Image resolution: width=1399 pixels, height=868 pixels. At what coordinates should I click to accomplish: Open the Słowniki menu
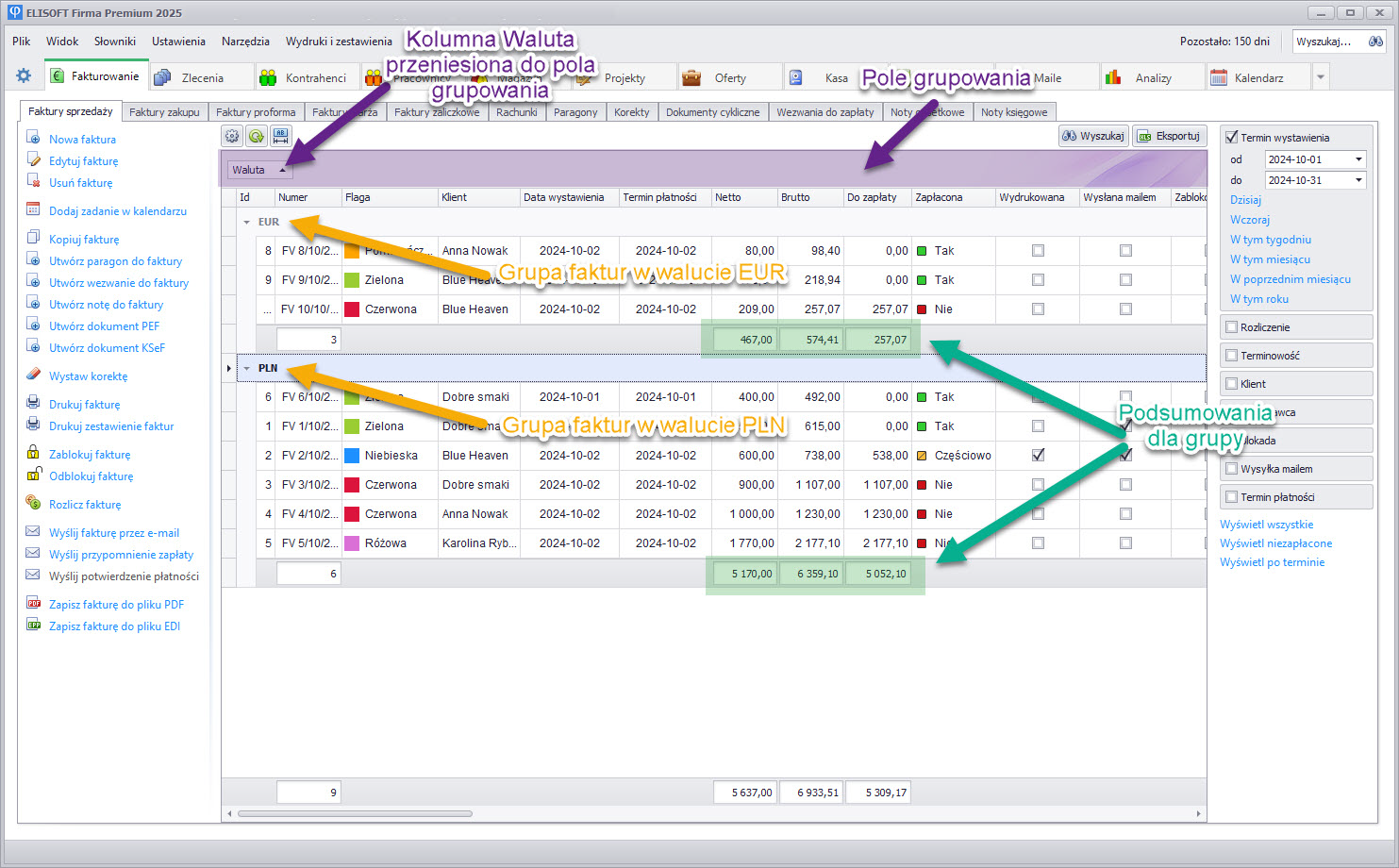tap(115, 42)
